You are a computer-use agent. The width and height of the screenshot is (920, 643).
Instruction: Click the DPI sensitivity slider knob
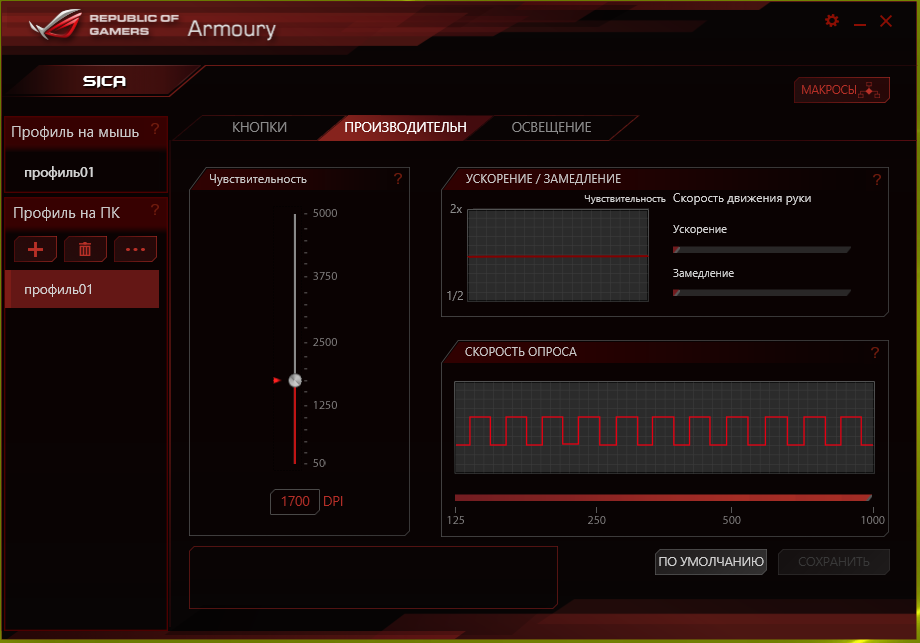tap(295, 380)
